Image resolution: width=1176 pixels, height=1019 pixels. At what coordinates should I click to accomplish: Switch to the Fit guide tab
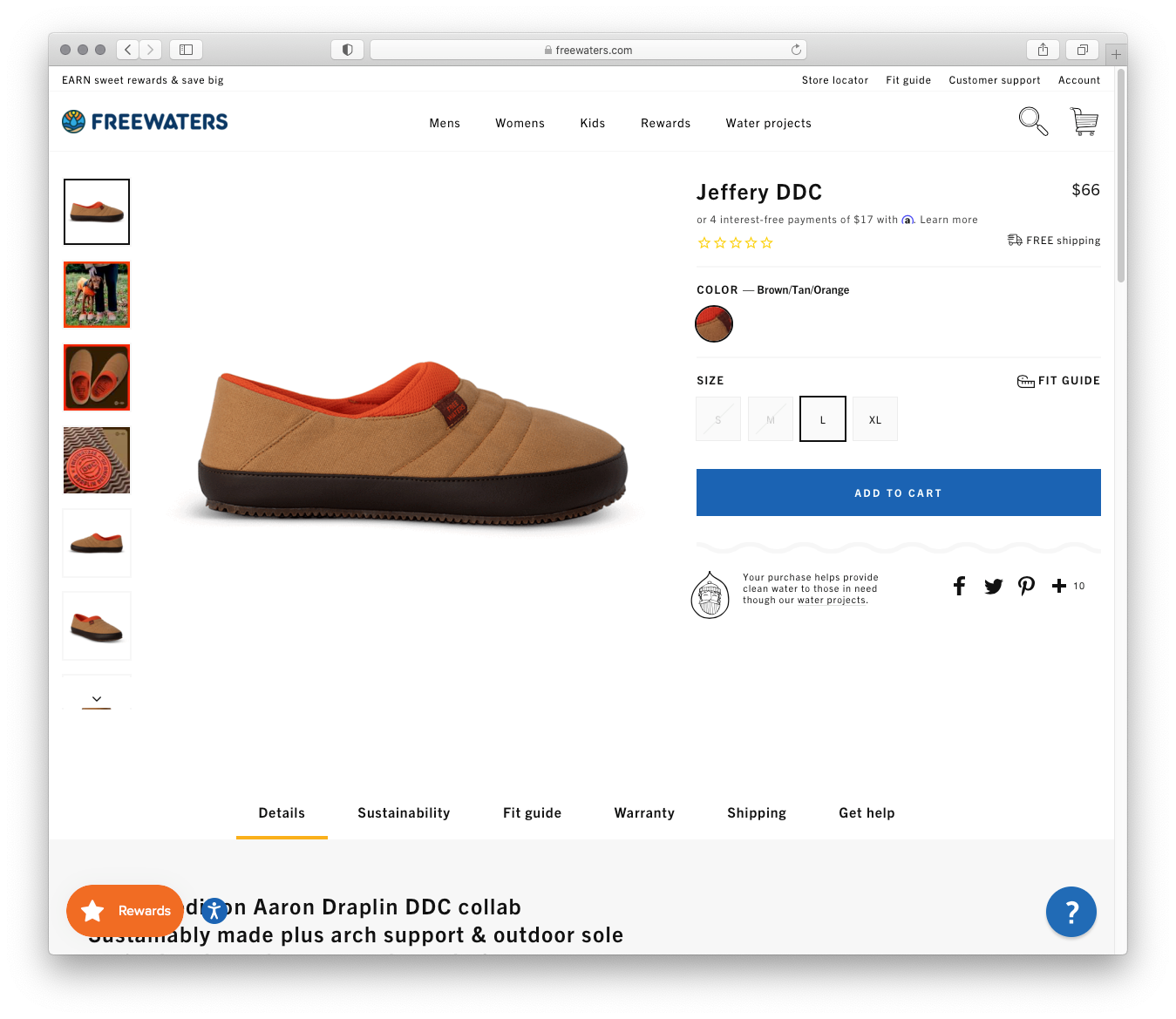tap(532, 813)
